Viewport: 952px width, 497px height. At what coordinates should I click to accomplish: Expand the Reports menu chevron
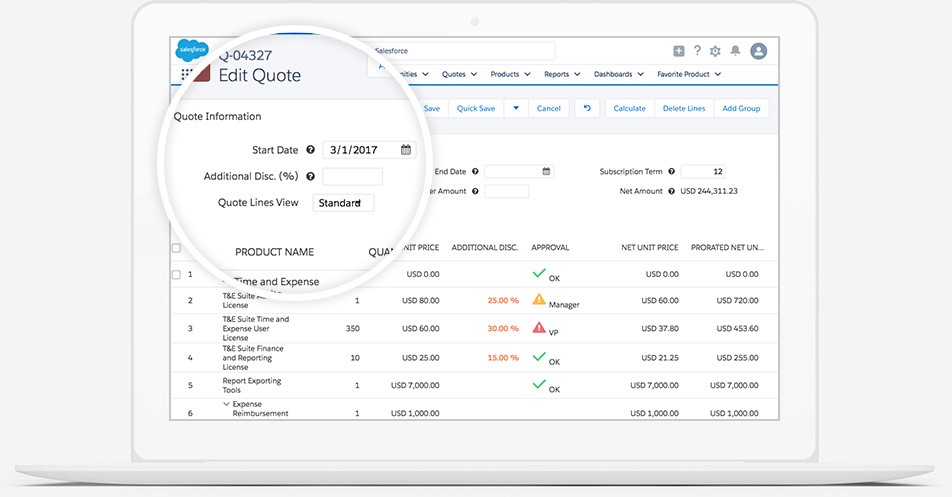point(577,74)
